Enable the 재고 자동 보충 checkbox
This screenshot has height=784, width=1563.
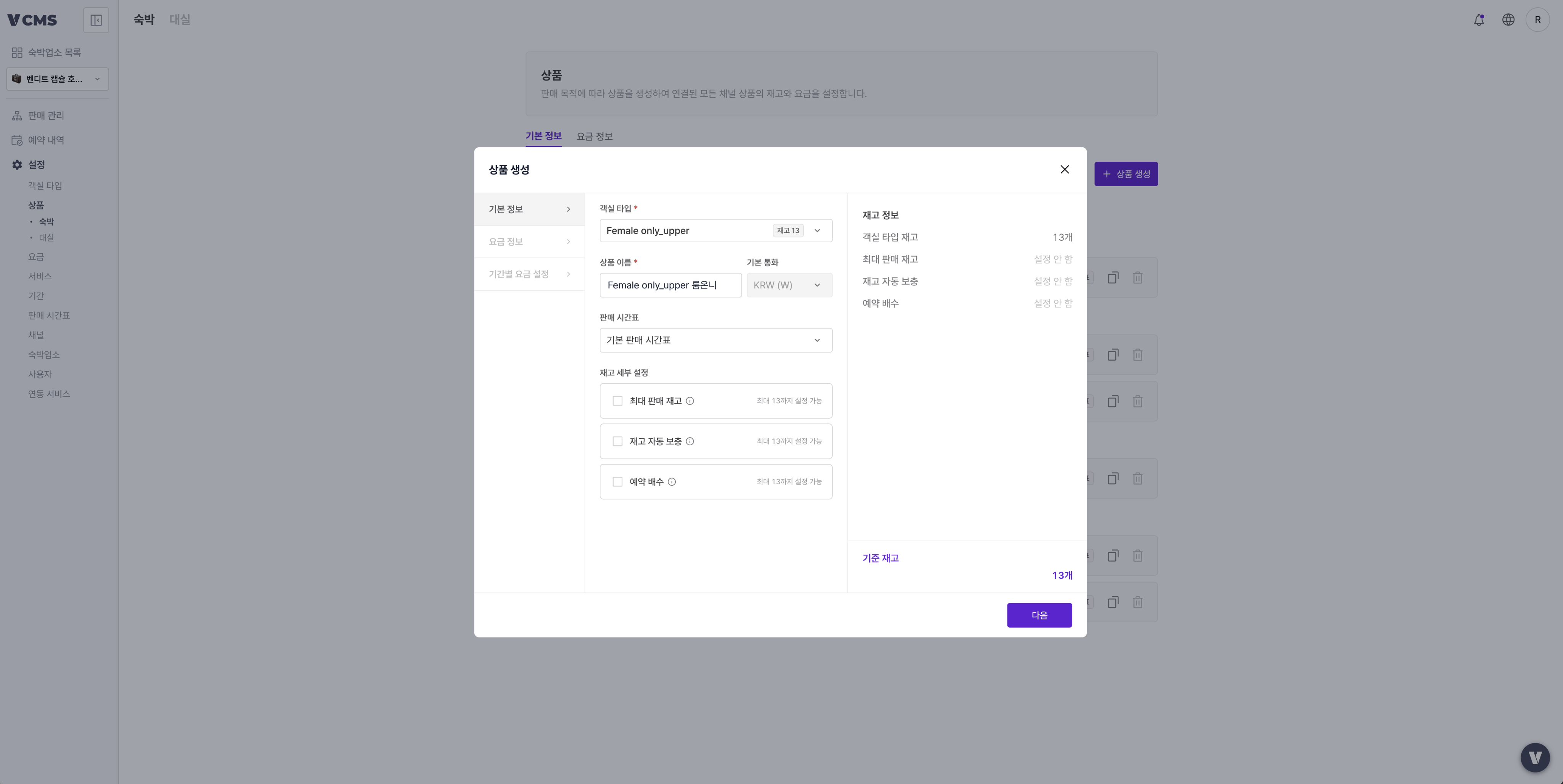tap(617, 441)
